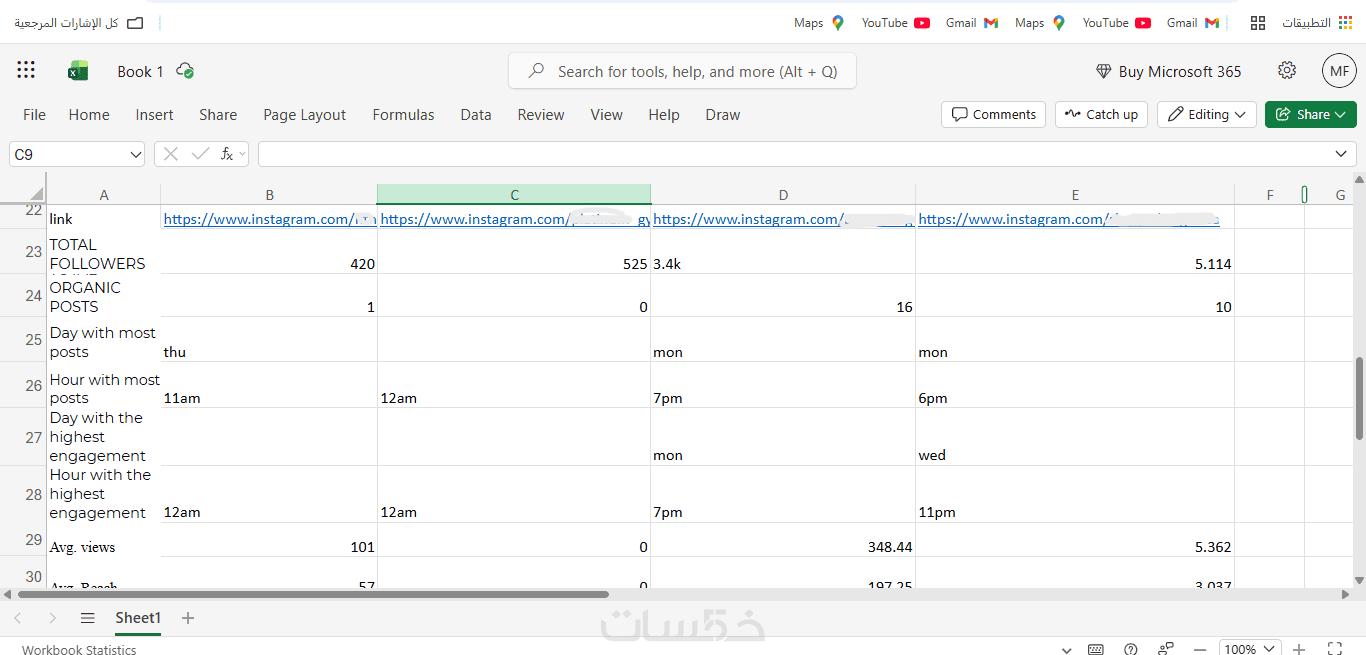Expand status bar options chevron

click(1066, 649)
